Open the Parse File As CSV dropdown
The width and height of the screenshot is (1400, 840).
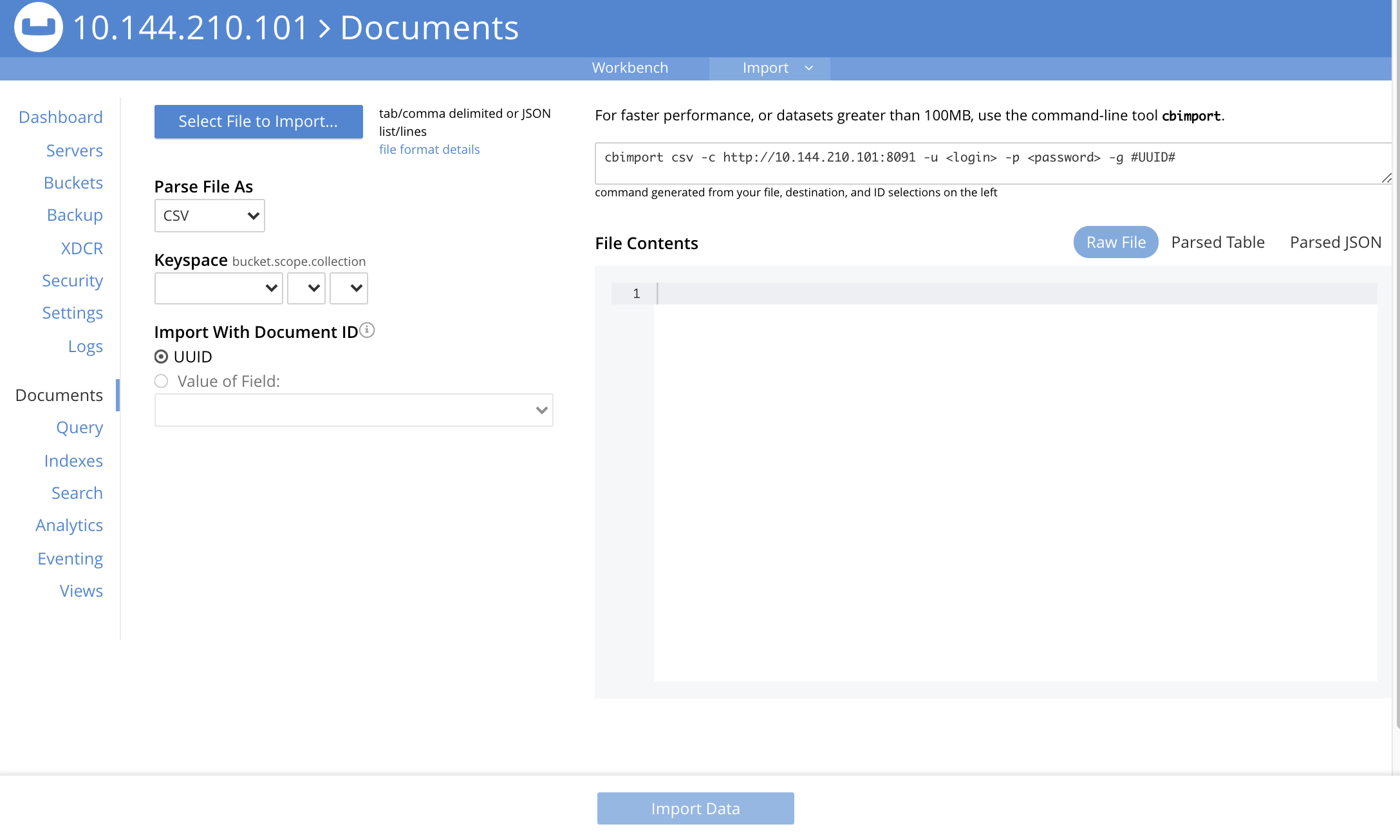point(209,215)
